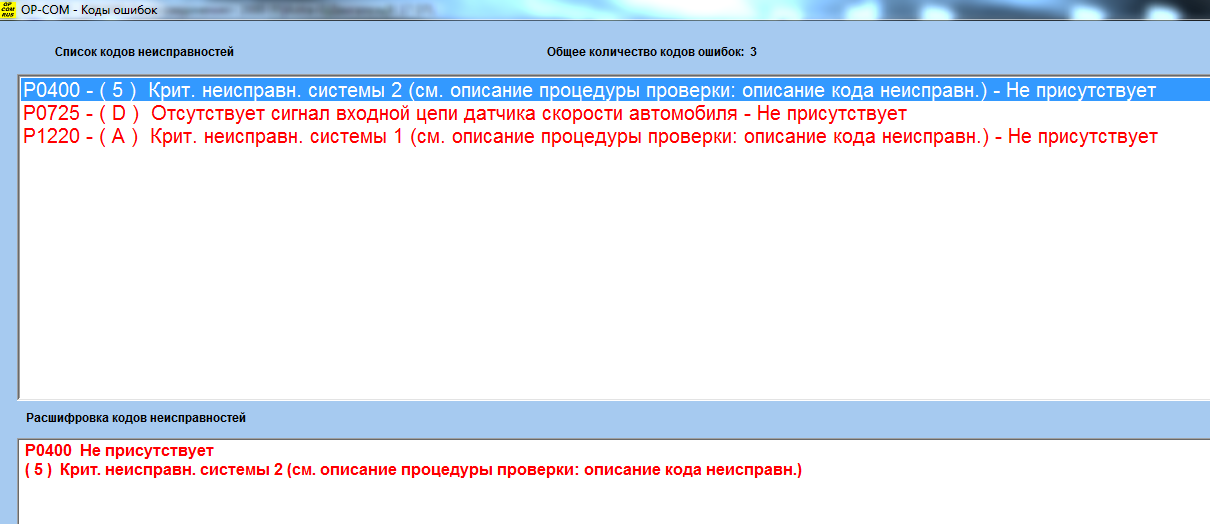This screenshot has height=524, width=1210.
Task: Click the '( A )' symptom marker in P1220 row
Action: 119,137
